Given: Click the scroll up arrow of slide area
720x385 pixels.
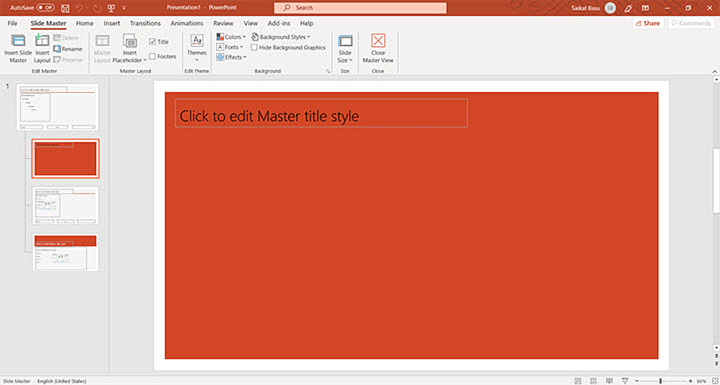Looking at the screenshot, I should point(715,79).
